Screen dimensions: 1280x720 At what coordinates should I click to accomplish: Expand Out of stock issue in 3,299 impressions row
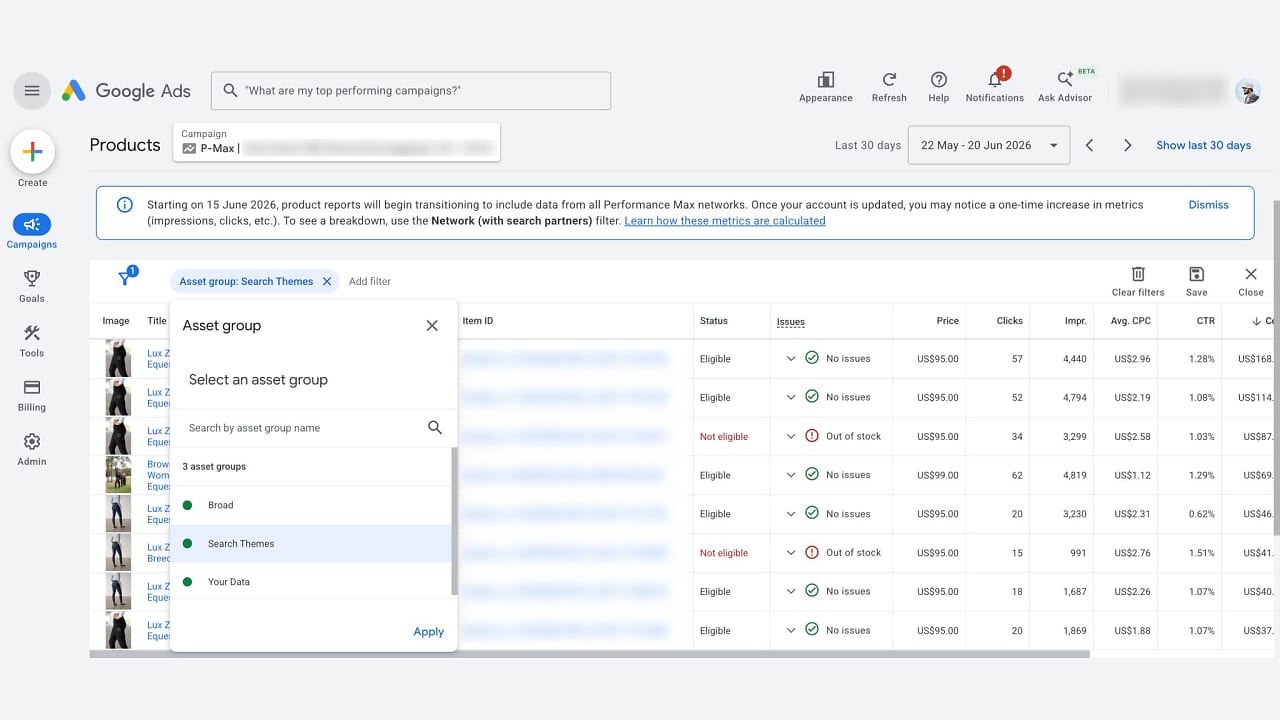(790, 437)
